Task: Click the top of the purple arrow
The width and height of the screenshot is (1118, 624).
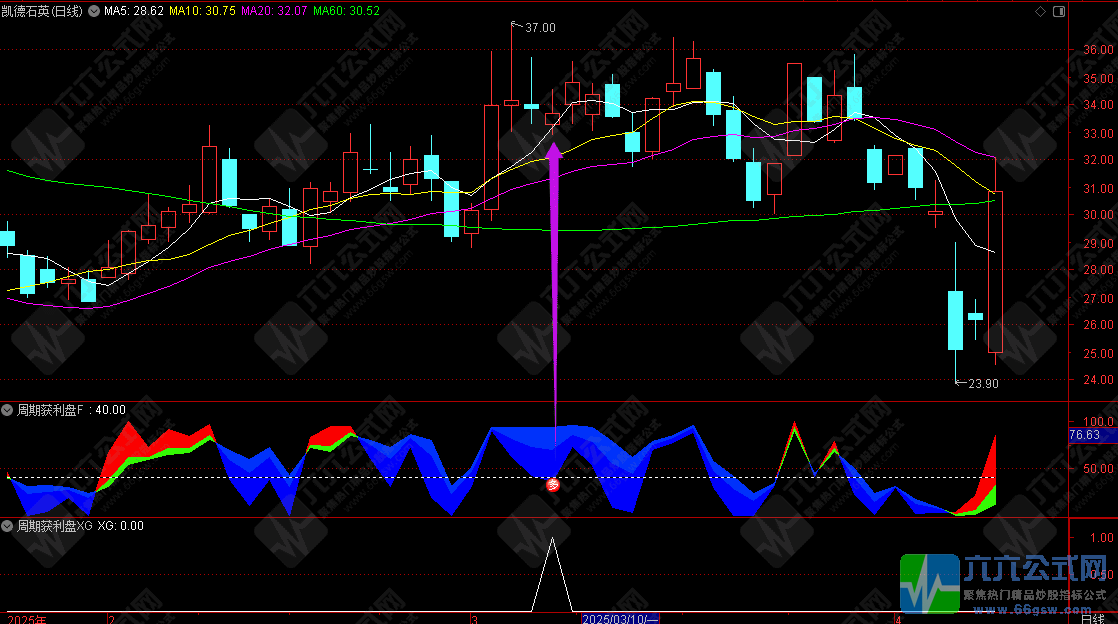Action: (x=554, y=150)
